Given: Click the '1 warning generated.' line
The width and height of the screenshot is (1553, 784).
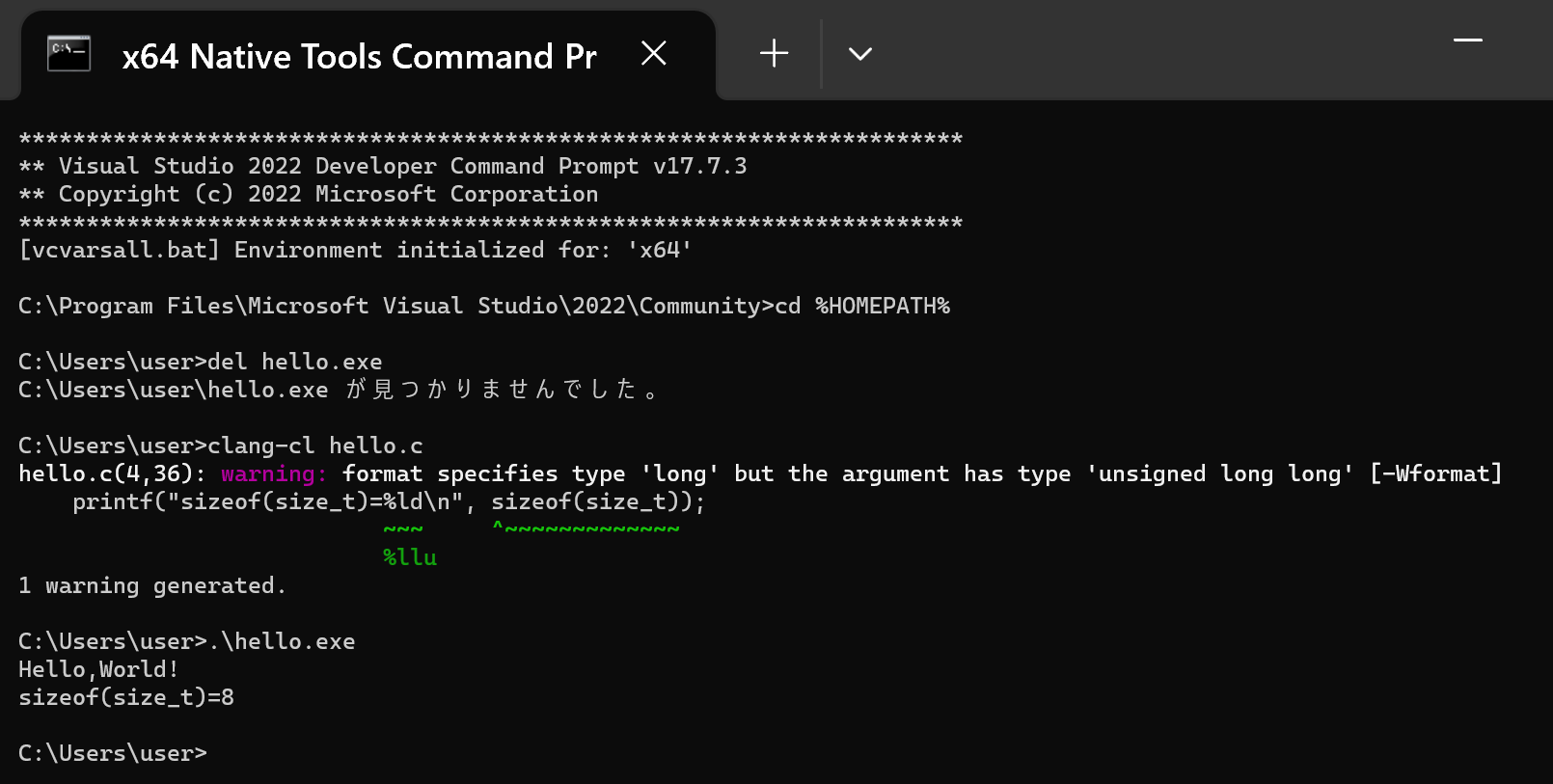Looking at the screenshot, I should (x=152, y=585).
